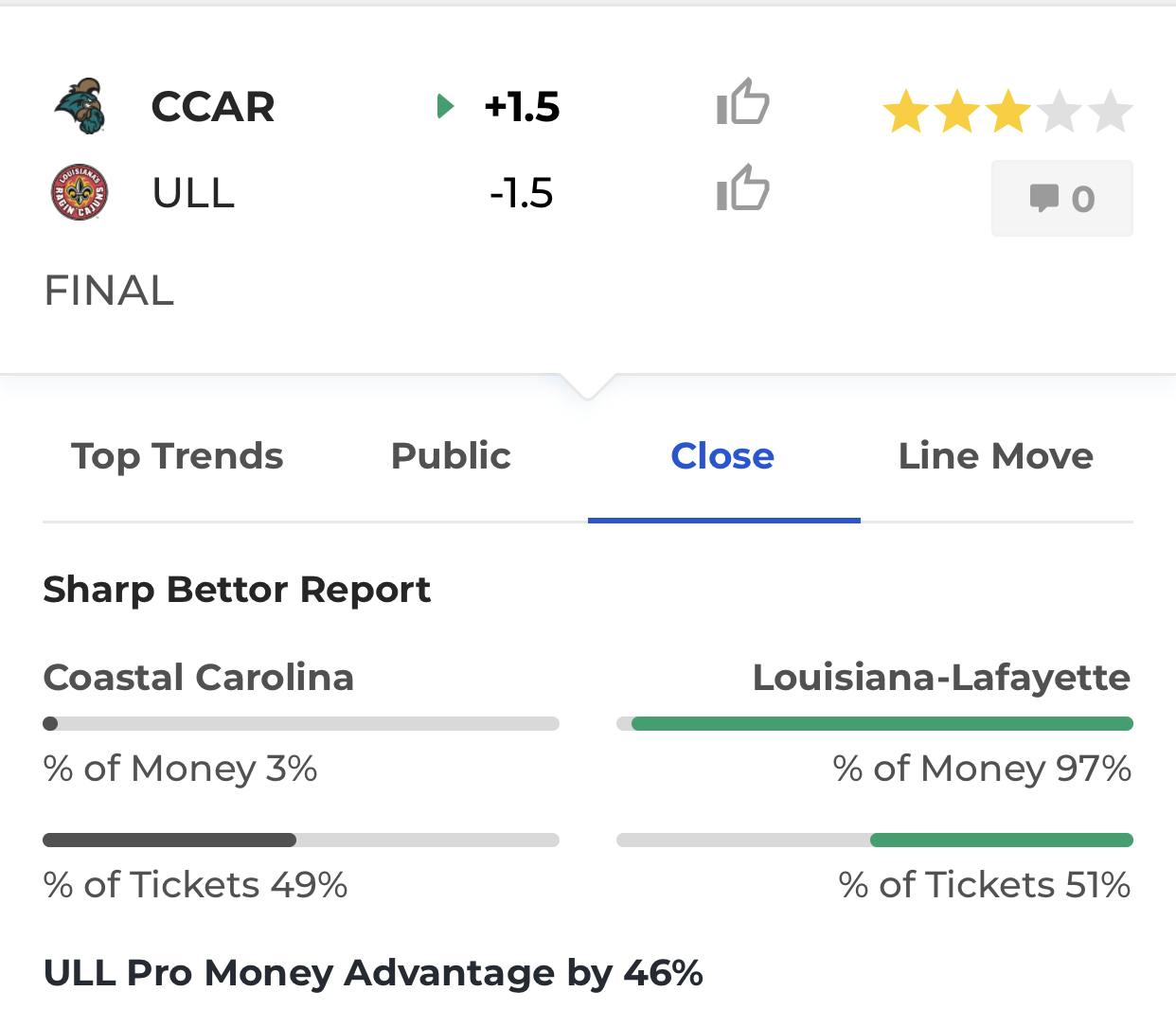Click the CCAR team name

point(213,107)
